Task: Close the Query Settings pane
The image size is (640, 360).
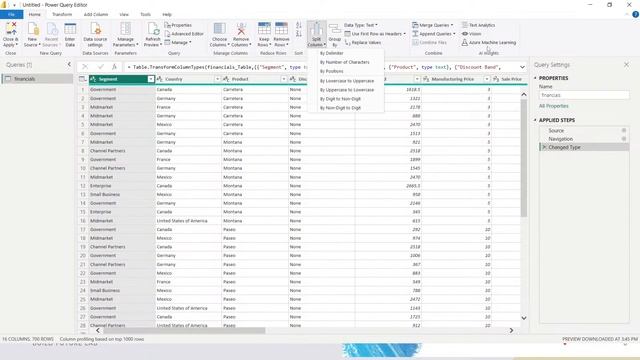Action: [x=627, y=64]
